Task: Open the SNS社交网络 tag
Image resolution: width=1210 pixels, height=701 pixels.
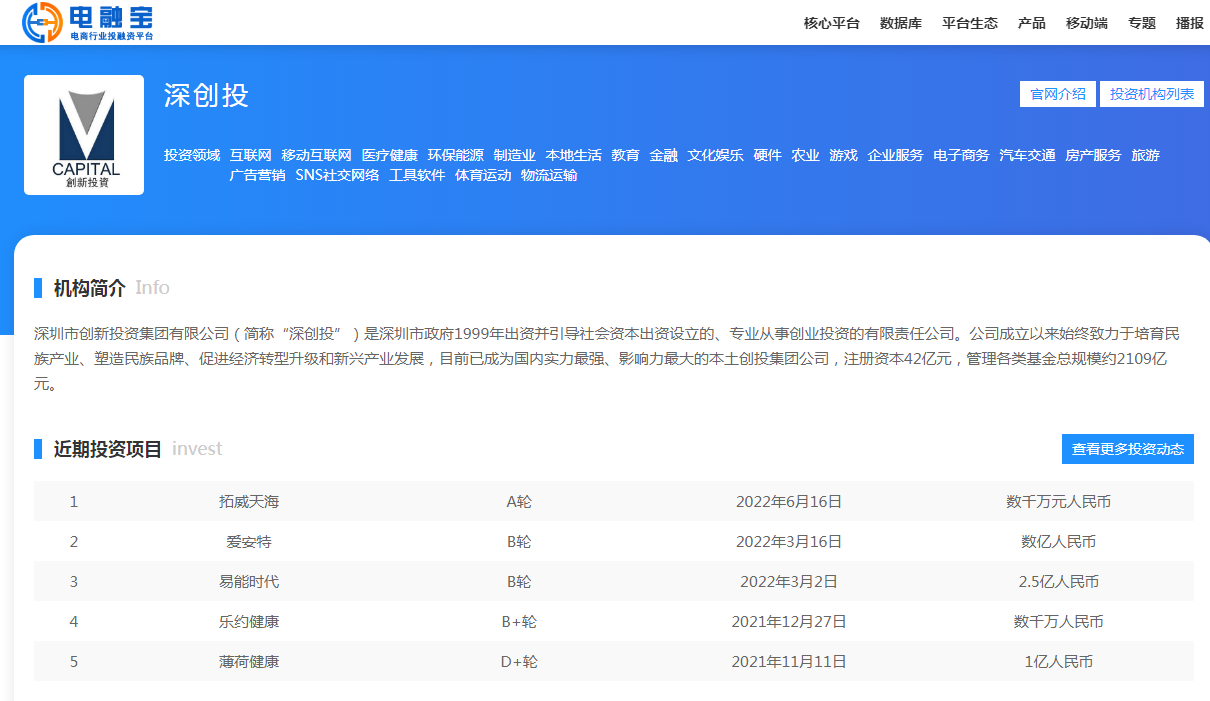Action: (338, 175)
